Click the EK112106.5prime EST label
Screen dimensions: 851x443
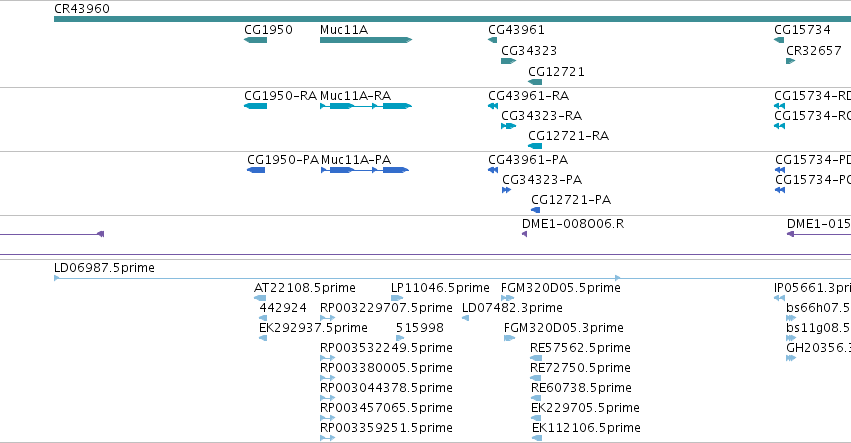tap(586, 428)
